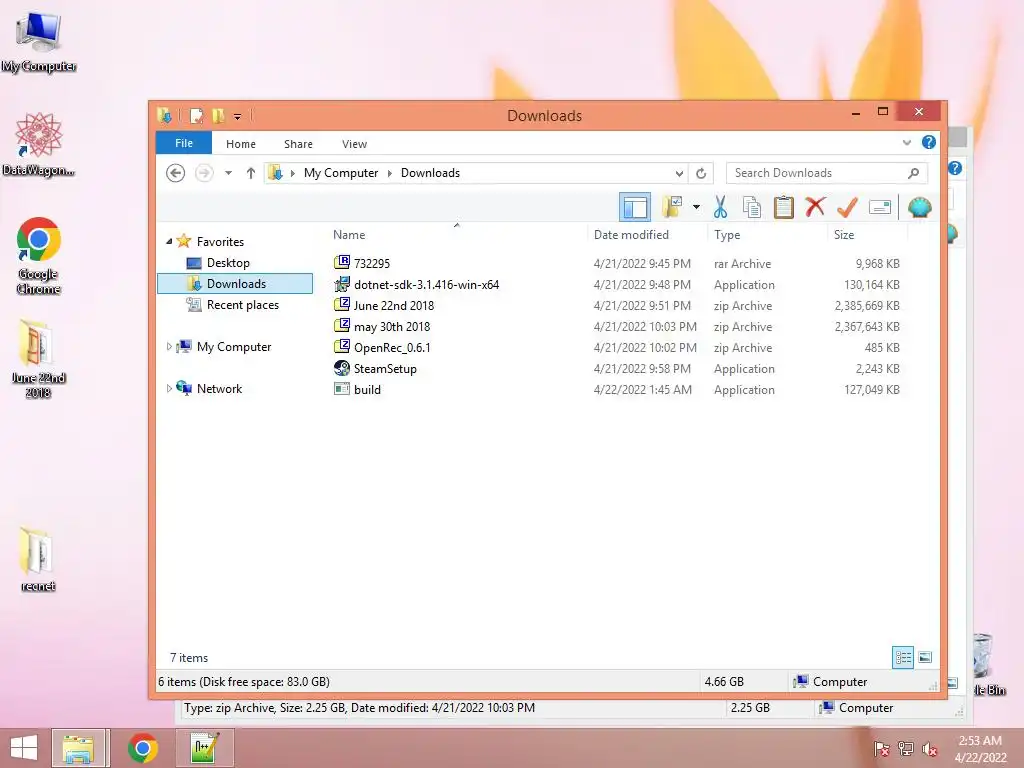Viewport: 1024px width, 768px height.
Task: Select the recnet desktop folder
Action: [x=38, y=558]
